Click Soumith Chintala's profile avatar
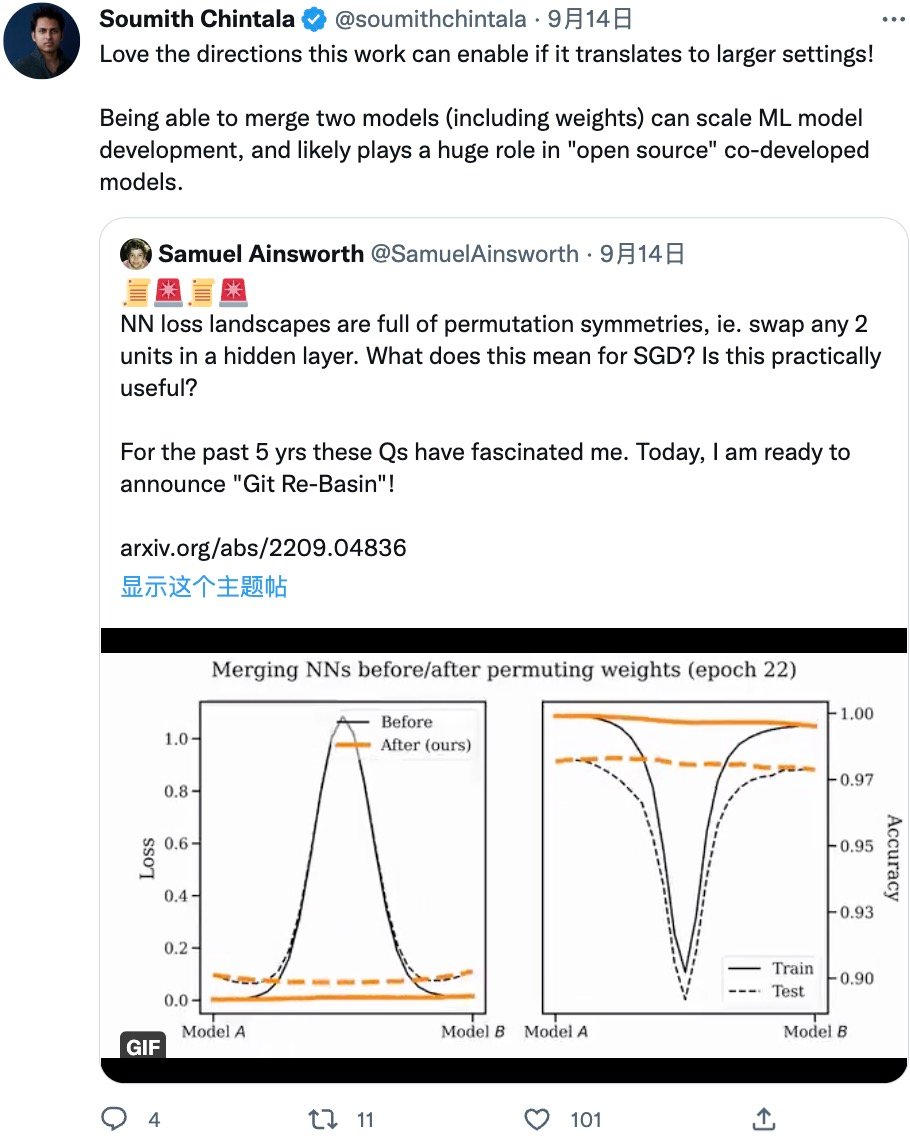 point(41,43)
